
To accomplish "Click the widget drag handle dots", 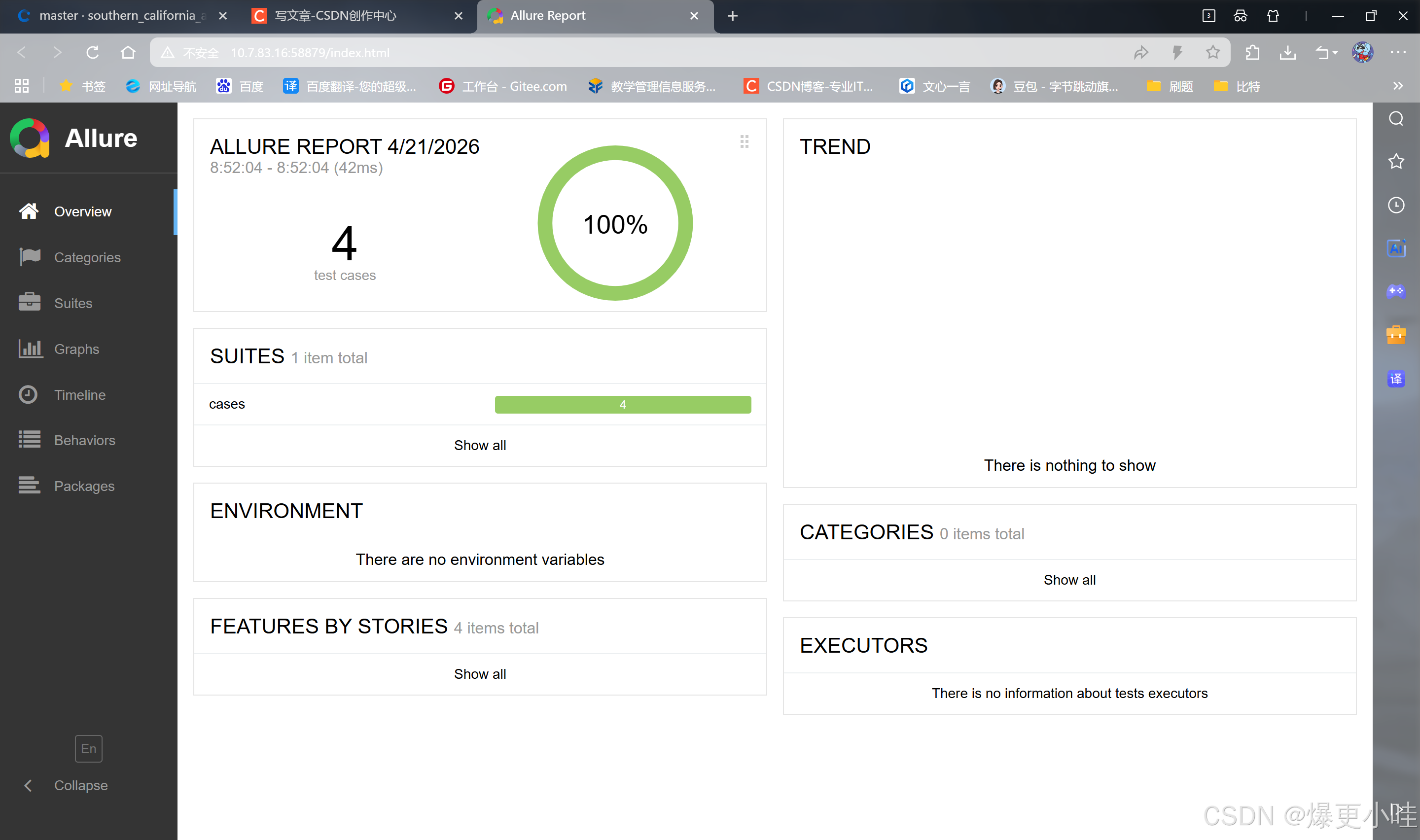I will pyautogui.click(x=744, y=141).
